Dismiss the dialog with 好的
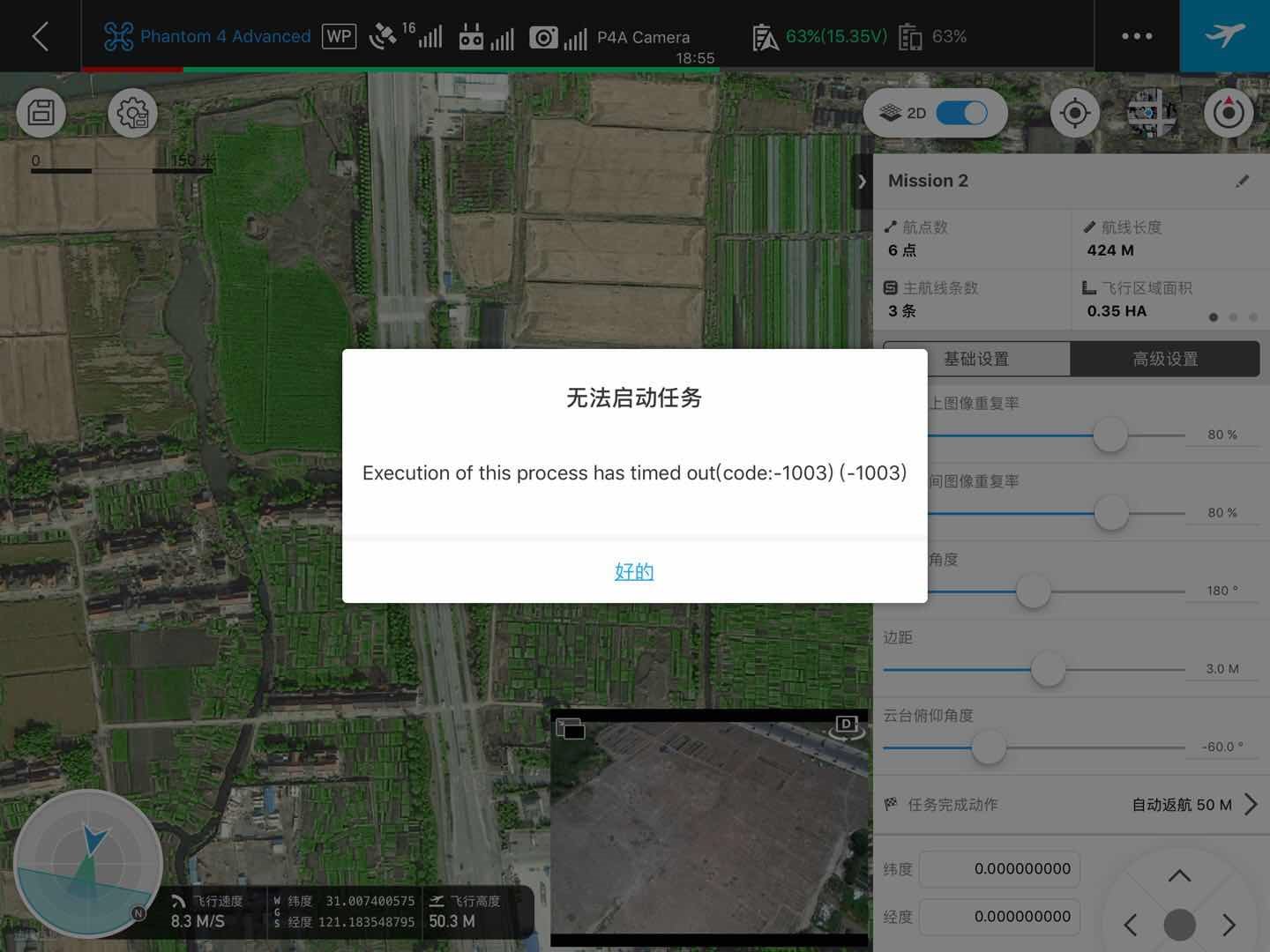 (x=634, y=571)
